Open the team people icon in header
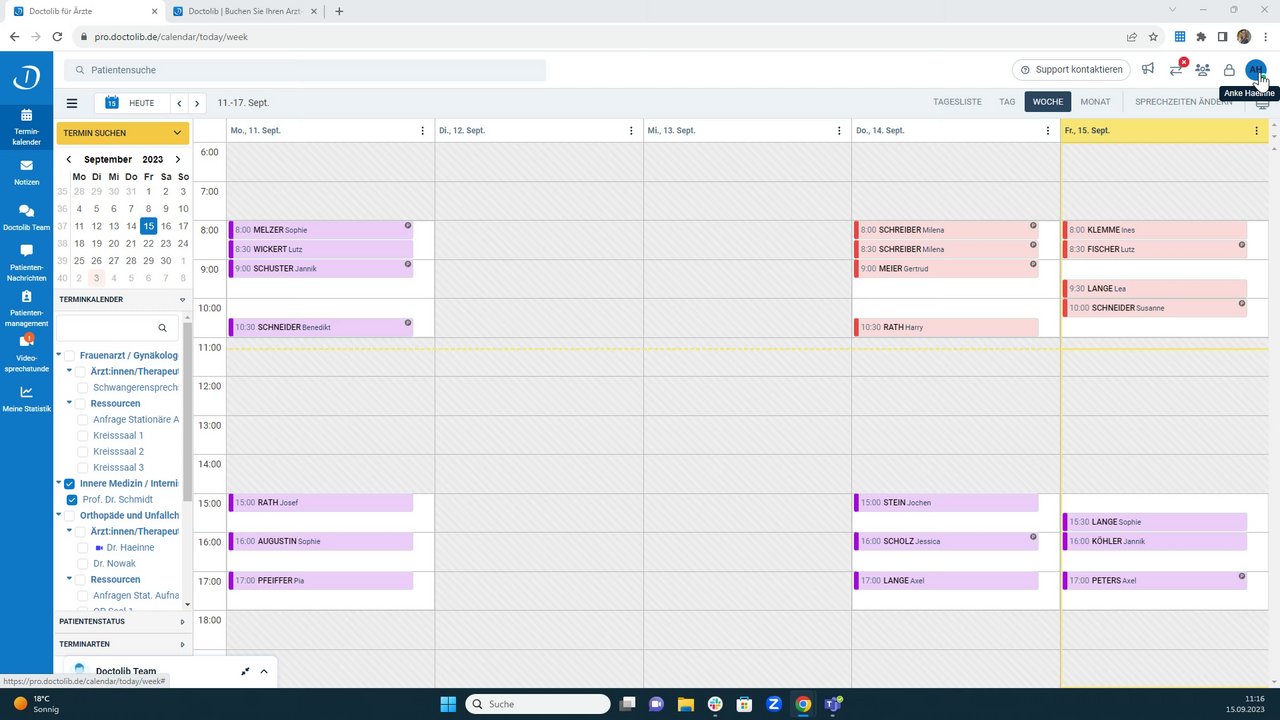The height and width of the screenshot is (720, 1280). 1202,69
